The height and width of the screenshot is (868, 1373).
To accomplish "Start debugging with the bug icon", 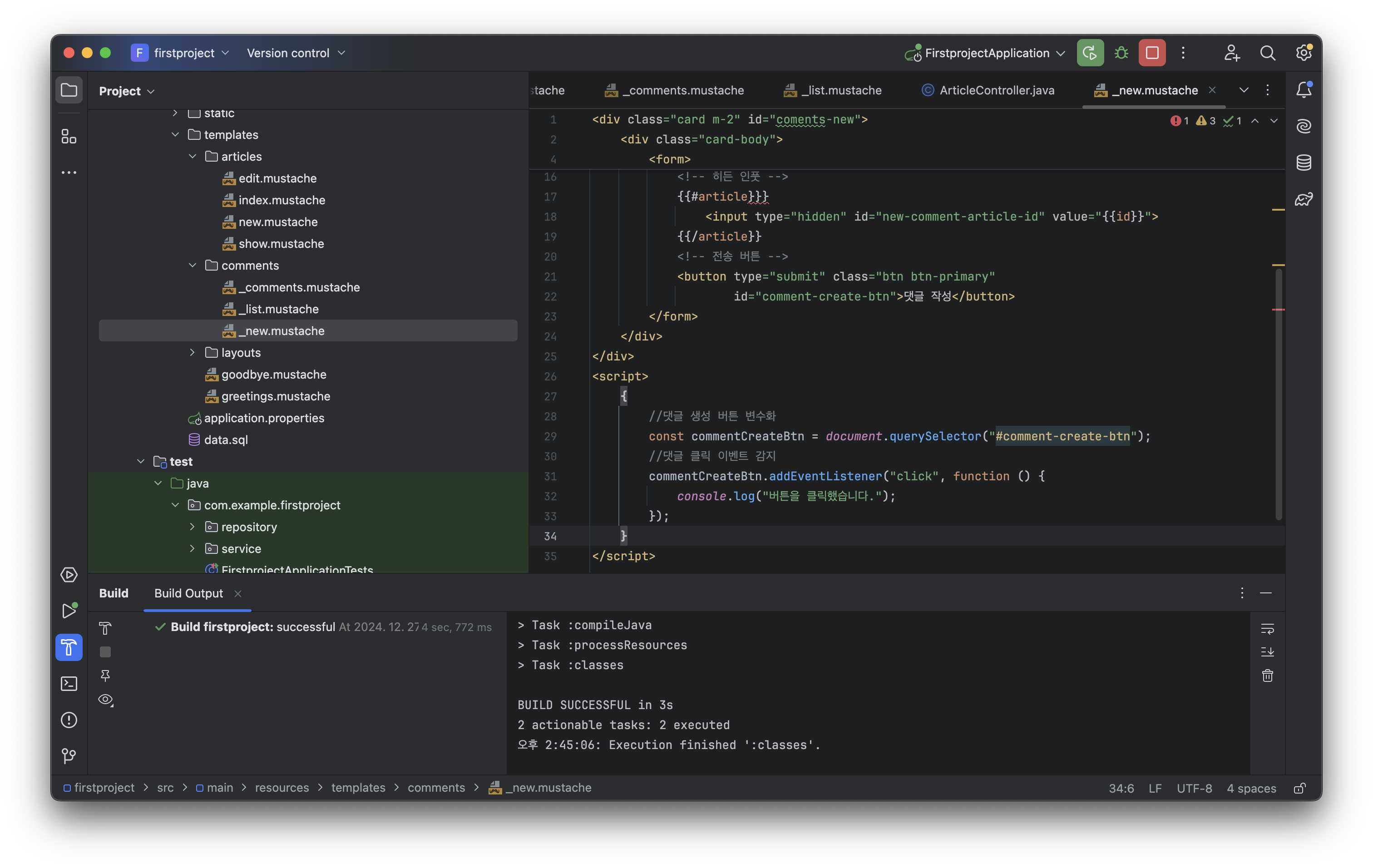I will click(x=1121, y=53).
